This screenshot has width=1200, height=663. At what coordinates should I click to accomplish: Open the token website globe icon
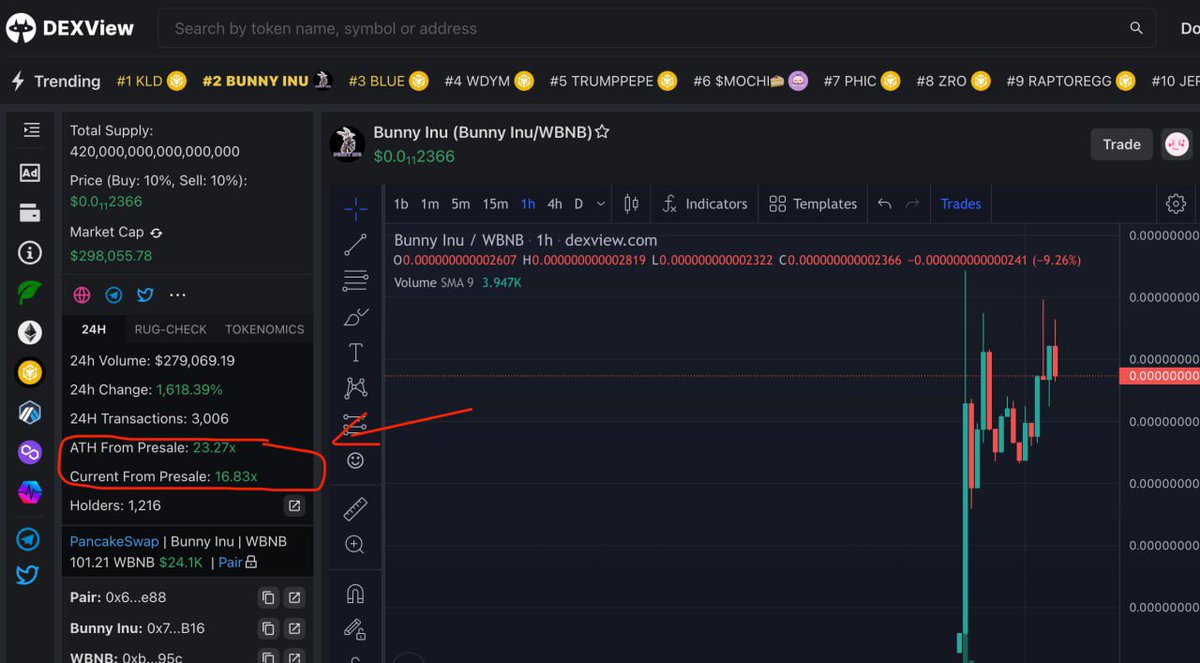pos(82,295)
